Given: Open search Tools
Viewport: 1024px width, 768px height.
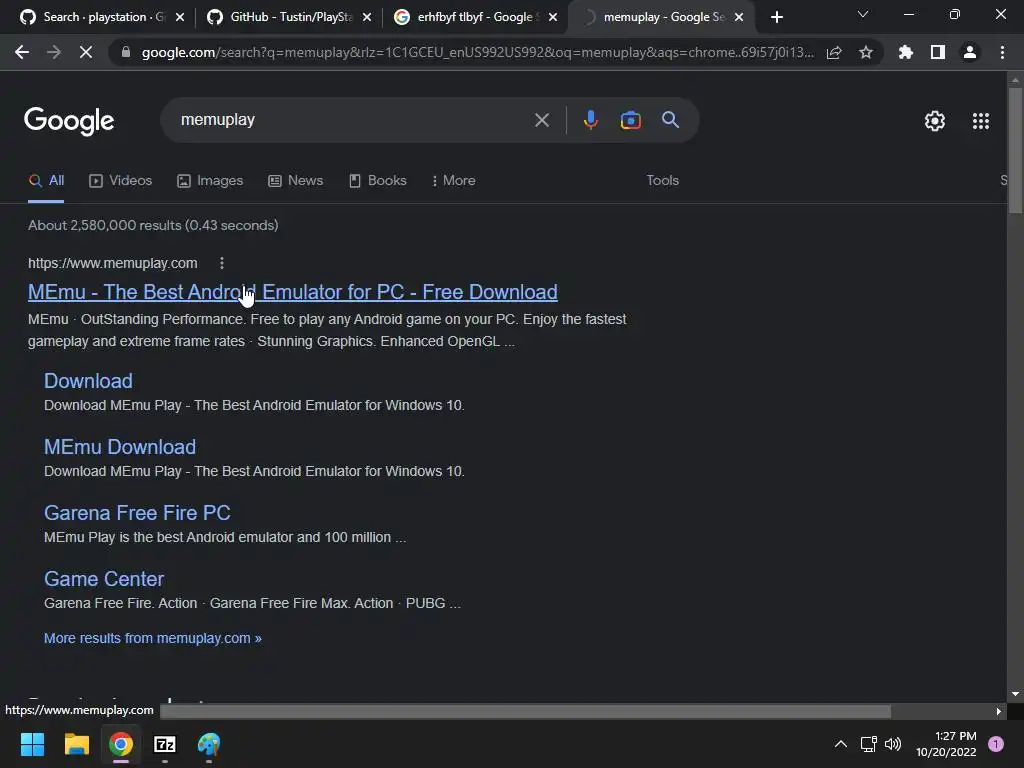Looking at the screenshot, I should point(662,180).
